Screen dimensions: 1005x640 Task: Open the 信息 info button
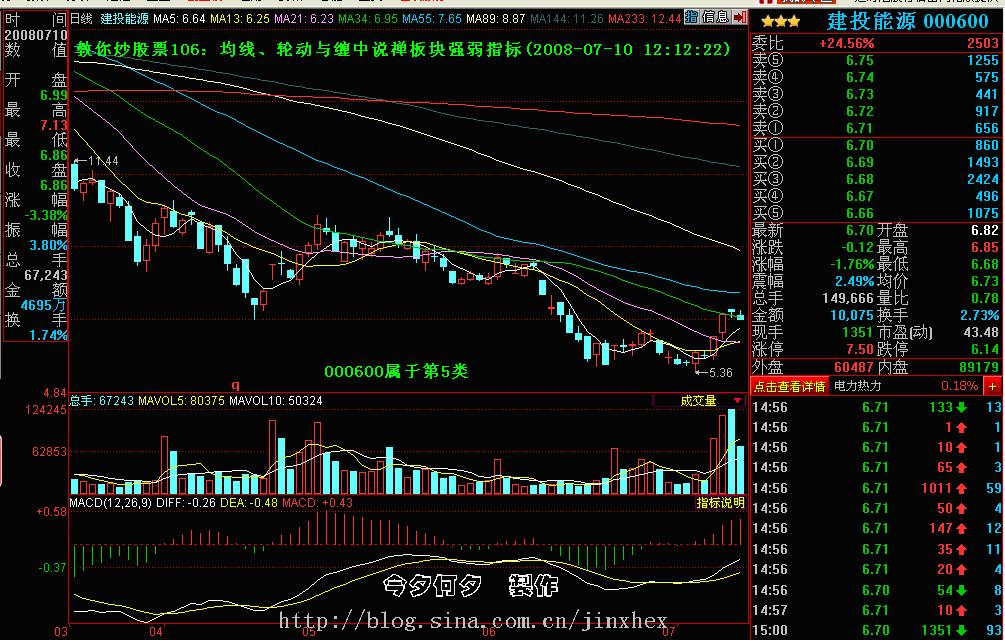pos(715,18)
